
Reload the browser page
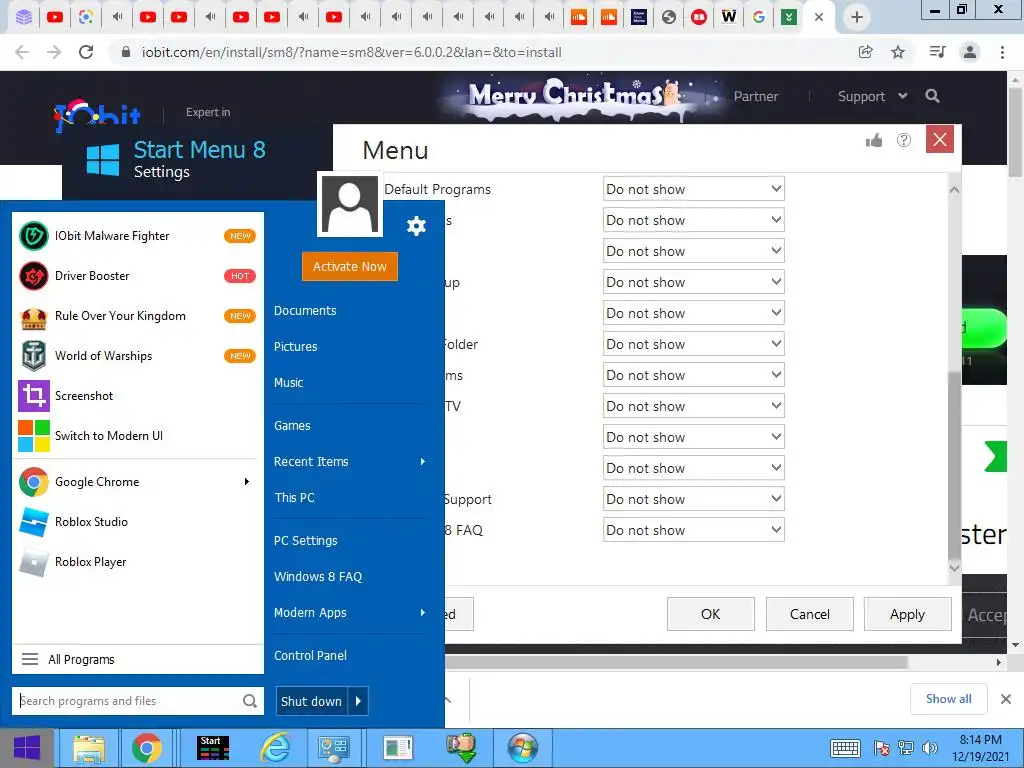pyautogui.click(x=86, y=52)
